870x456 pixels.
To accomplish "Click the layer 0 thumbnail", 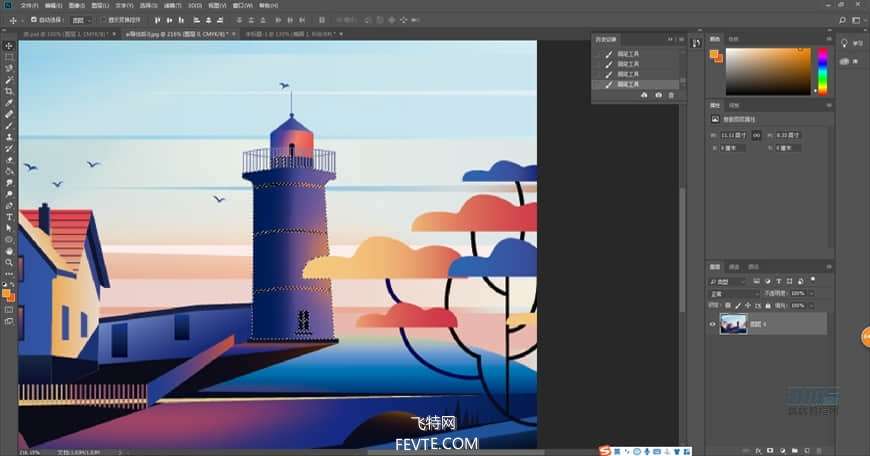I will [733, 324].
